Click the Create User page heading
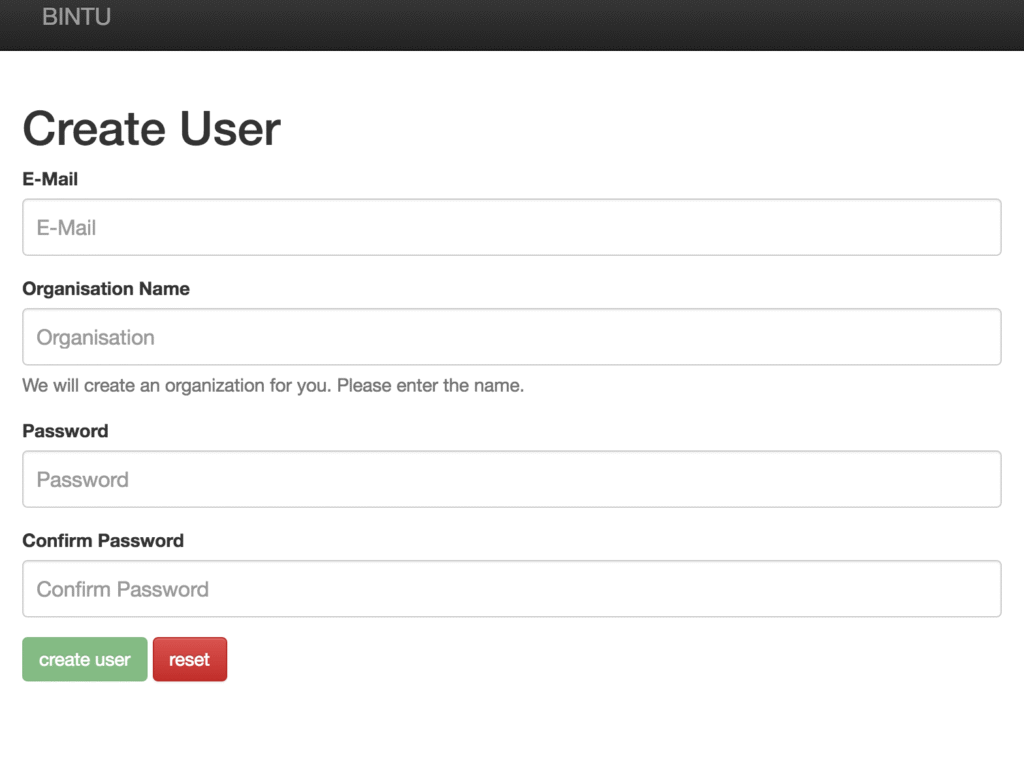Image resolution: width=1024 pixels, height=765 pixels. coord(151,129)
